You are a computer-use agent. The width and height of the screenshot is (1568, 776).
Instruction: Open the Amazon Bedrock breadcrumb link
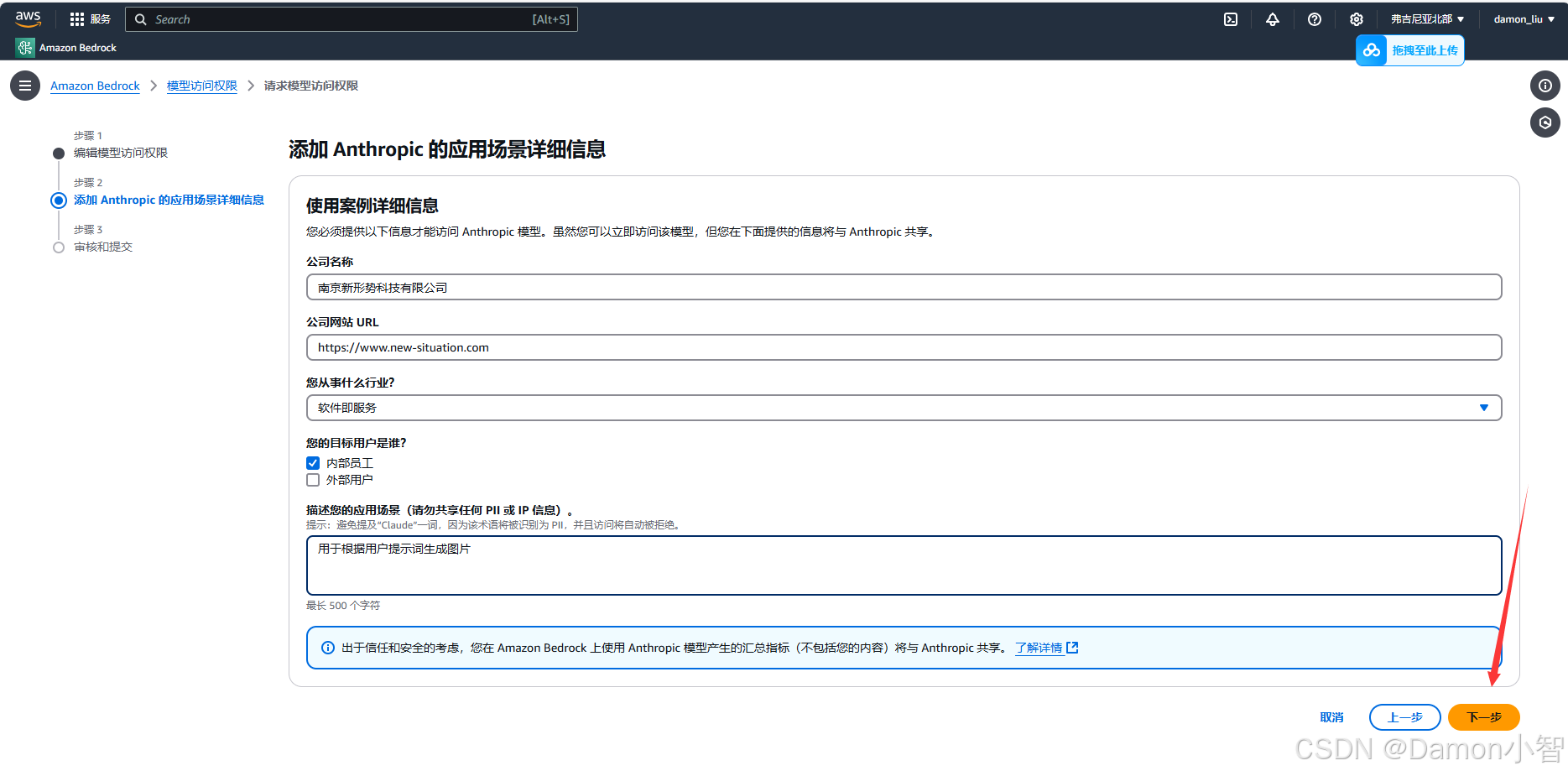pyautogui.click(x=95, y=86)
